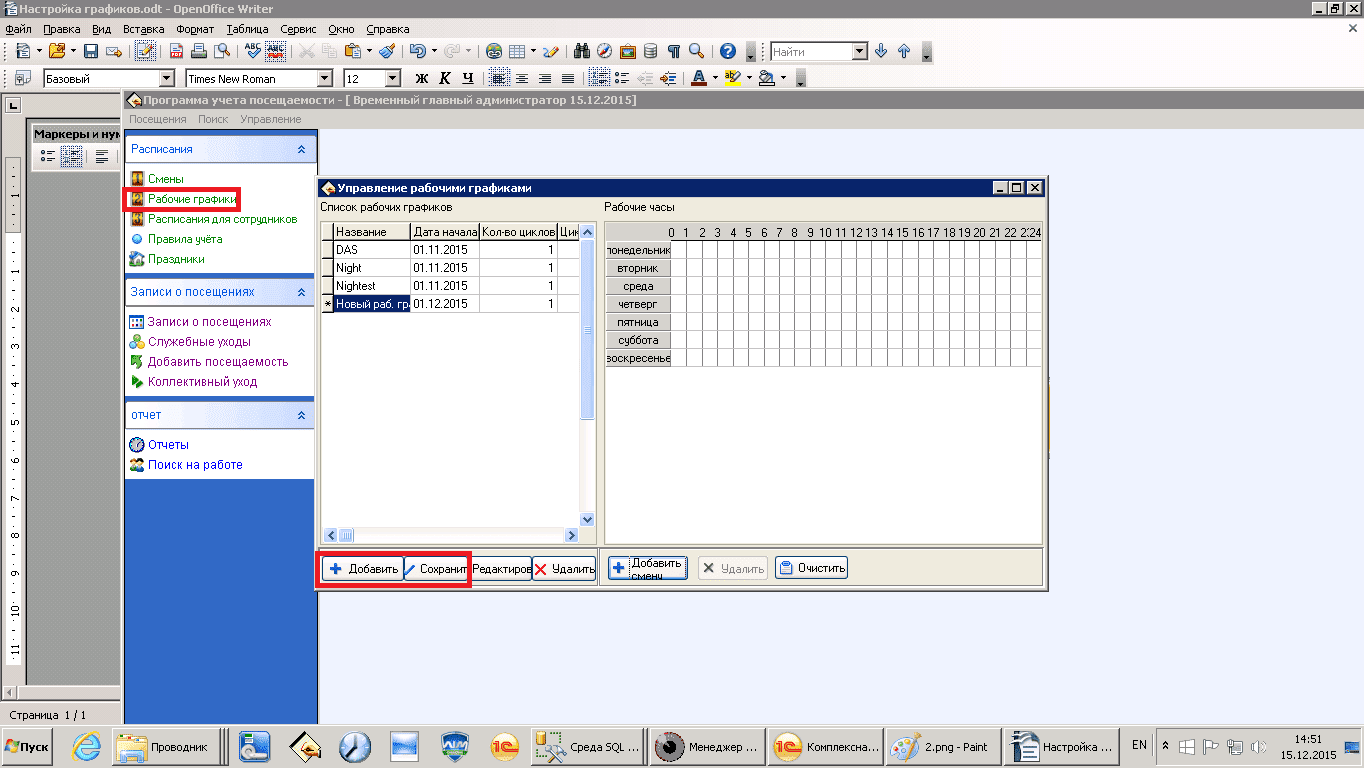Click the Save document toolbar icon
The image size is (1364, 768).
pos(90,51)
